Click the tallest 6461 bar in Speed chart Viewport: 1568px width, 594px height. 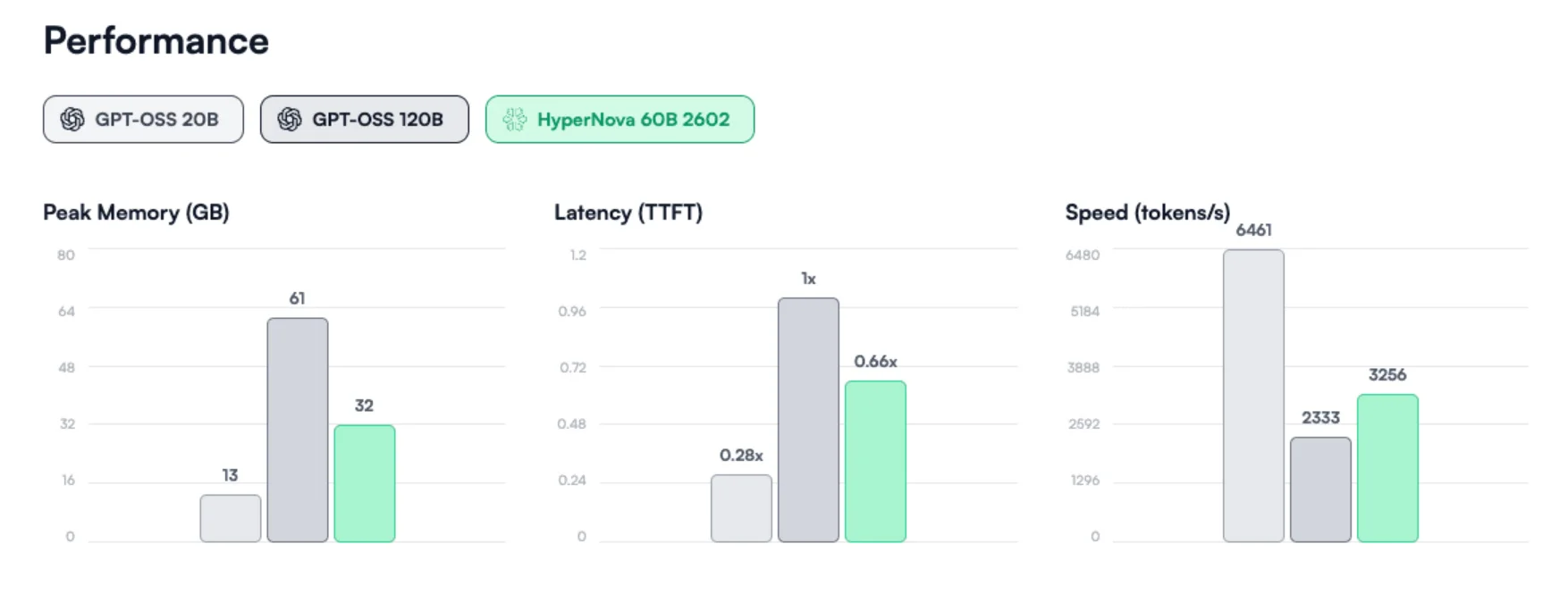(1254, 393)
